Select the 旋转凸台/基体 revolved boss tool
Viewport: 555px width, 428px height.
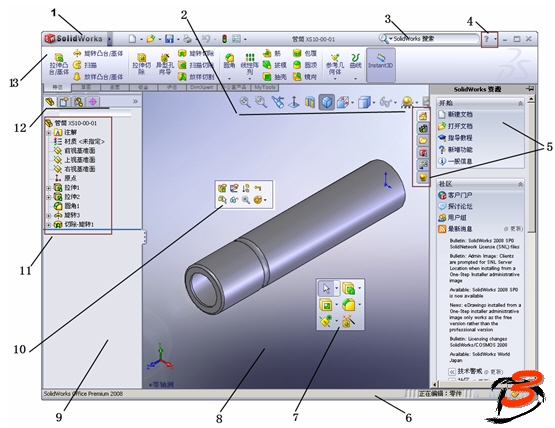[98, 53]
